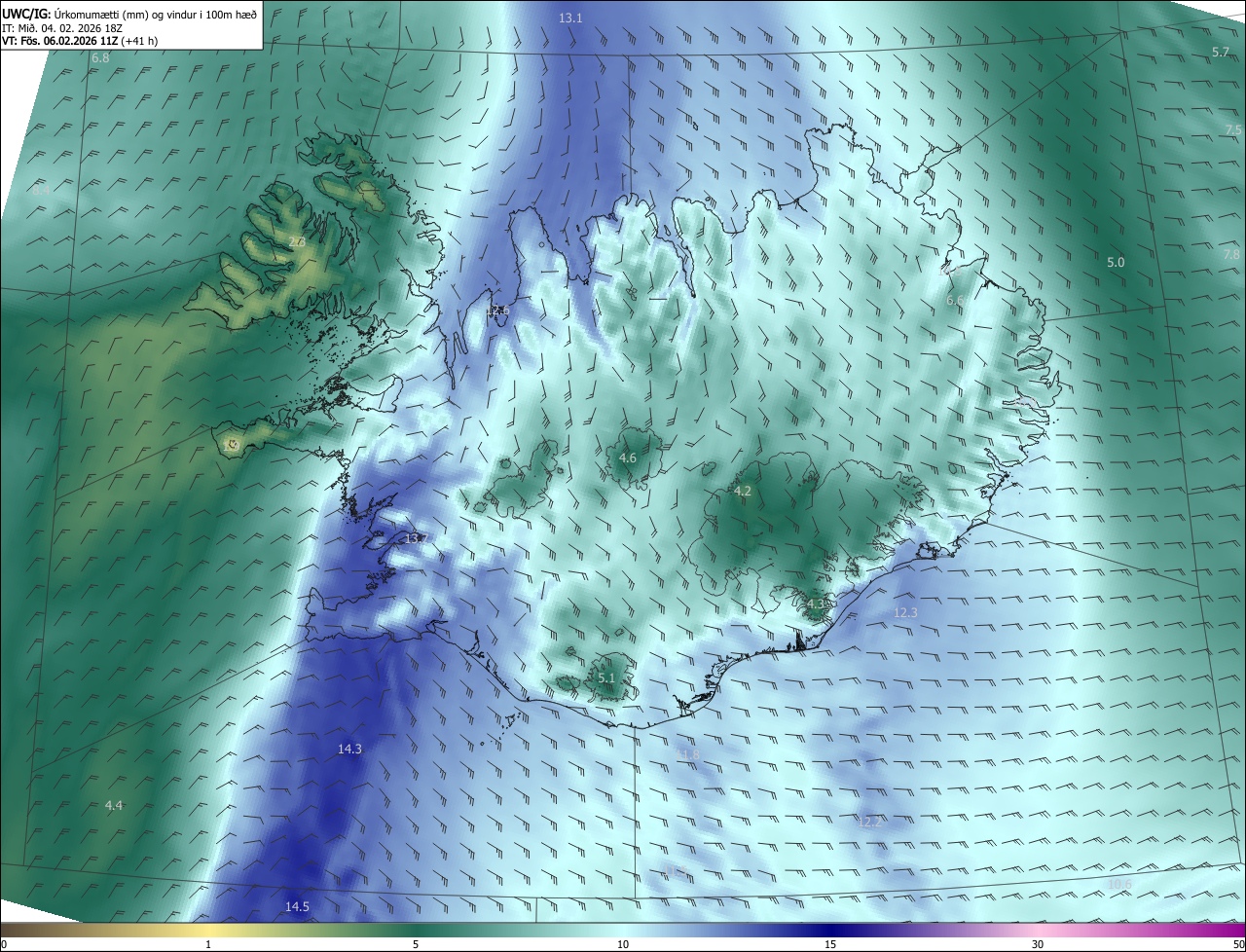Click the 6.6 value in northeast Iceland
The height and width of the screenshot is (952, 1246).
(x=955, y=301)
